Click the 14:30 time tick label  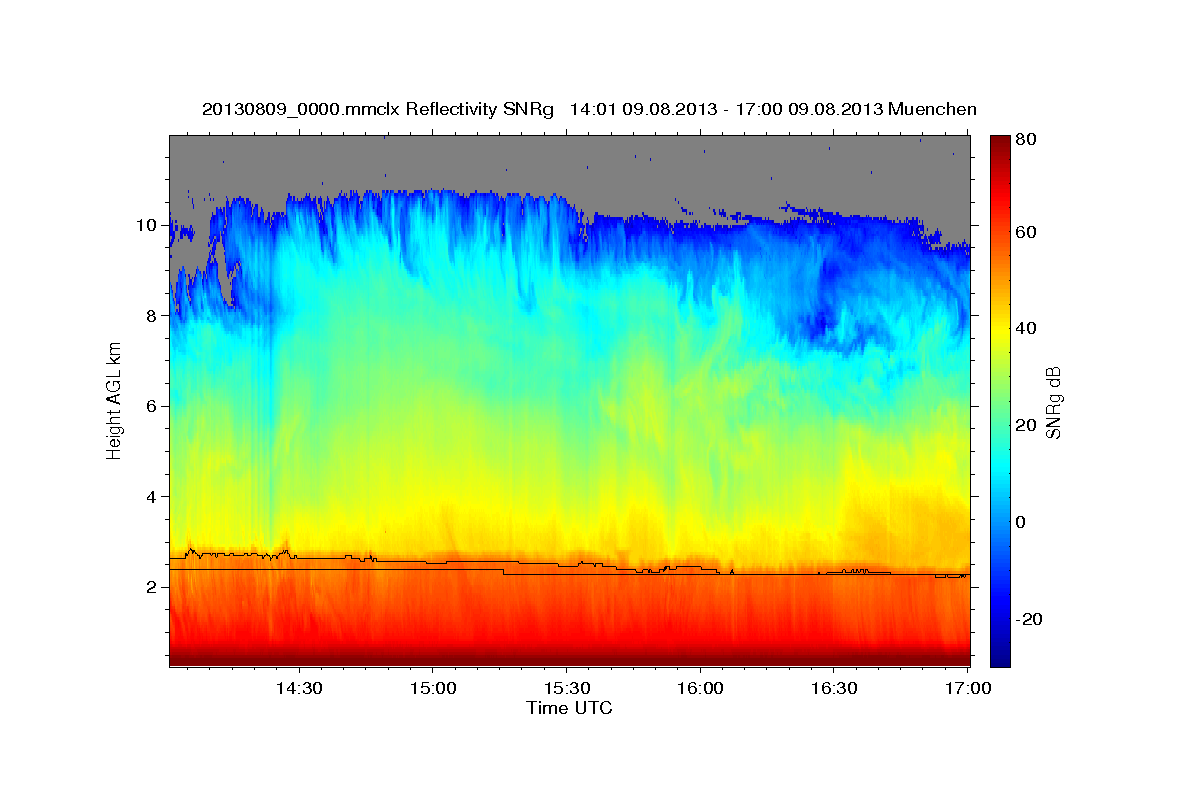click(298, 688)
